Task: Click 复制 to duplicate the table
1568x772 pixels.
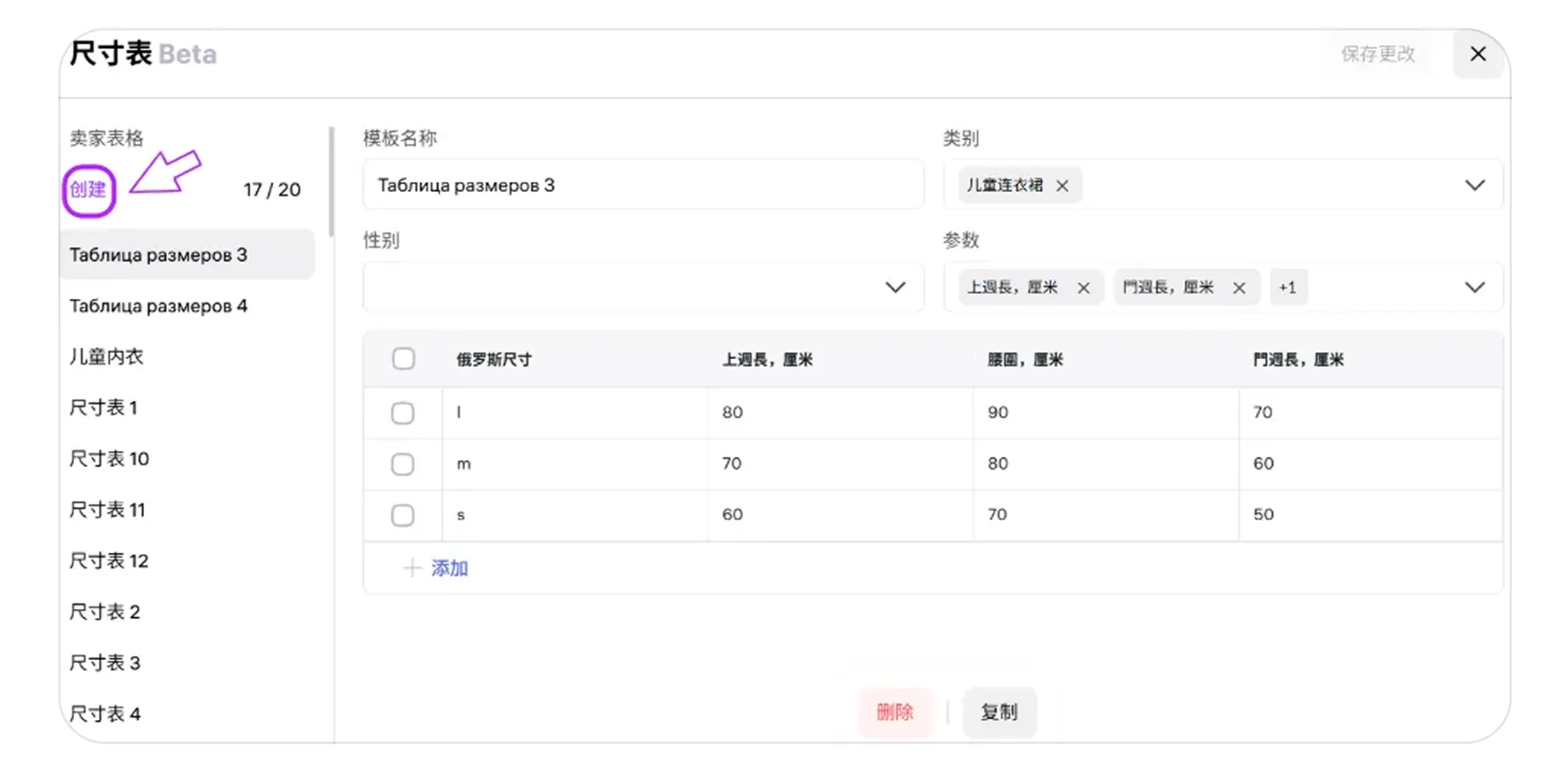Action: click(999, 712)
